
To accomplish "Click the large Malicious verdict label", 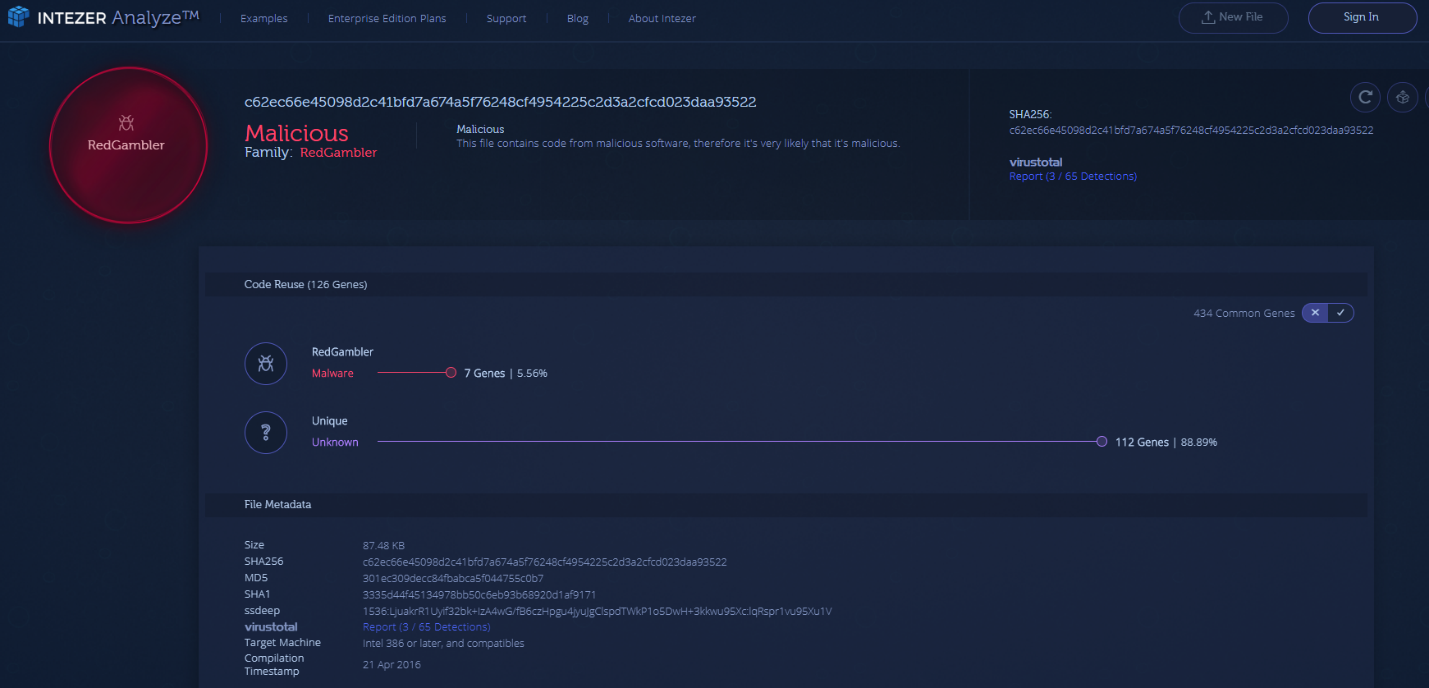I will tap(297, 133).
